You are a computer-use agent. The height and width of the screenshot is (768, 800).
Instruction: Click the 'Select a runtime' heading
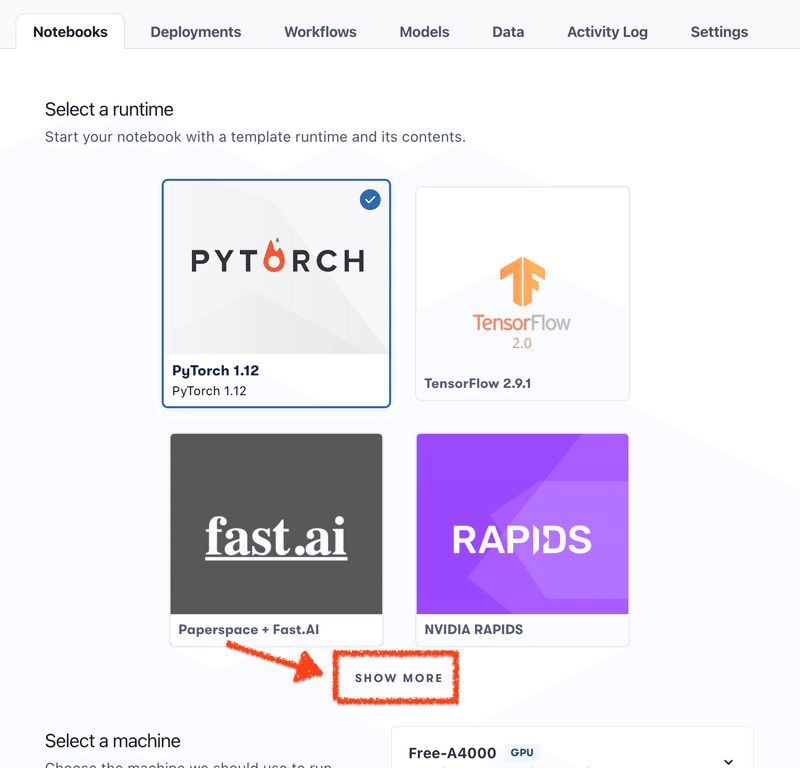pos(109,109)
